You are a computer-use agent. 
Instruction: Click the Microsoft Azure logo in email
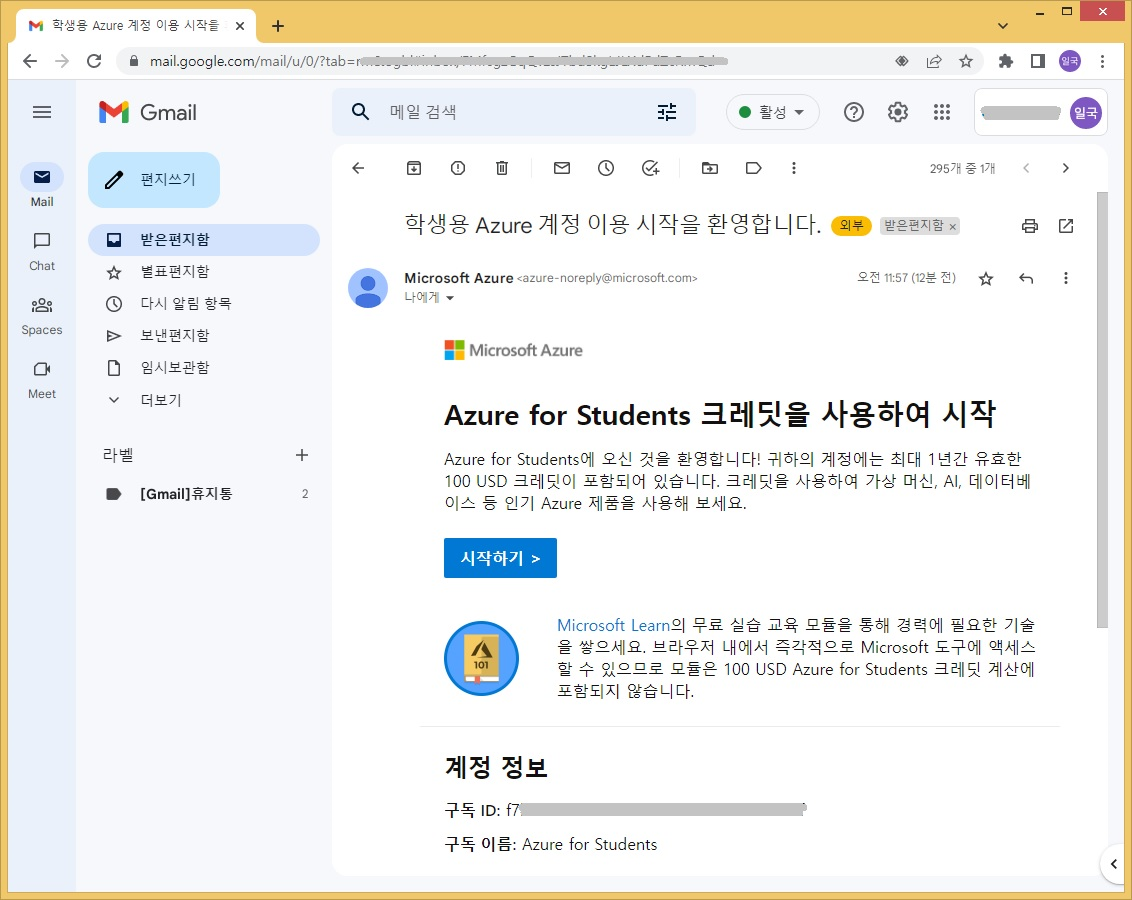[x=513, y=351]
